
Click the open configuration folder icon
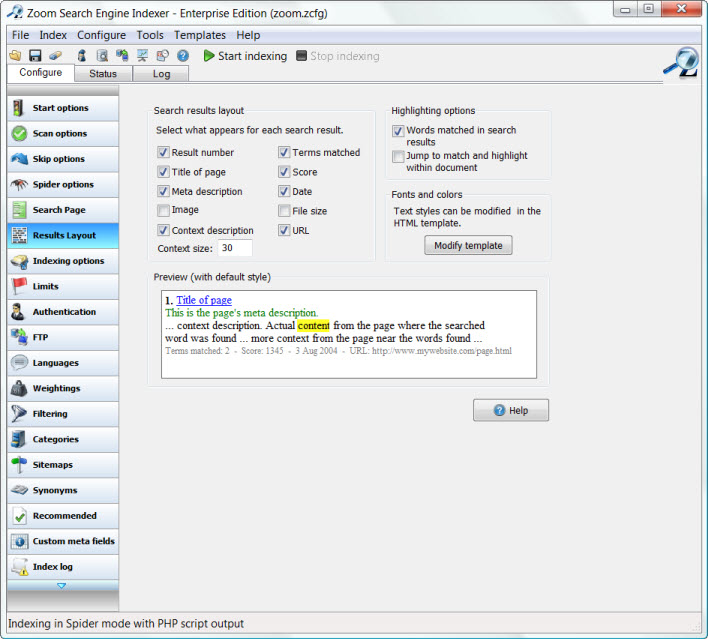coord(15,56)
